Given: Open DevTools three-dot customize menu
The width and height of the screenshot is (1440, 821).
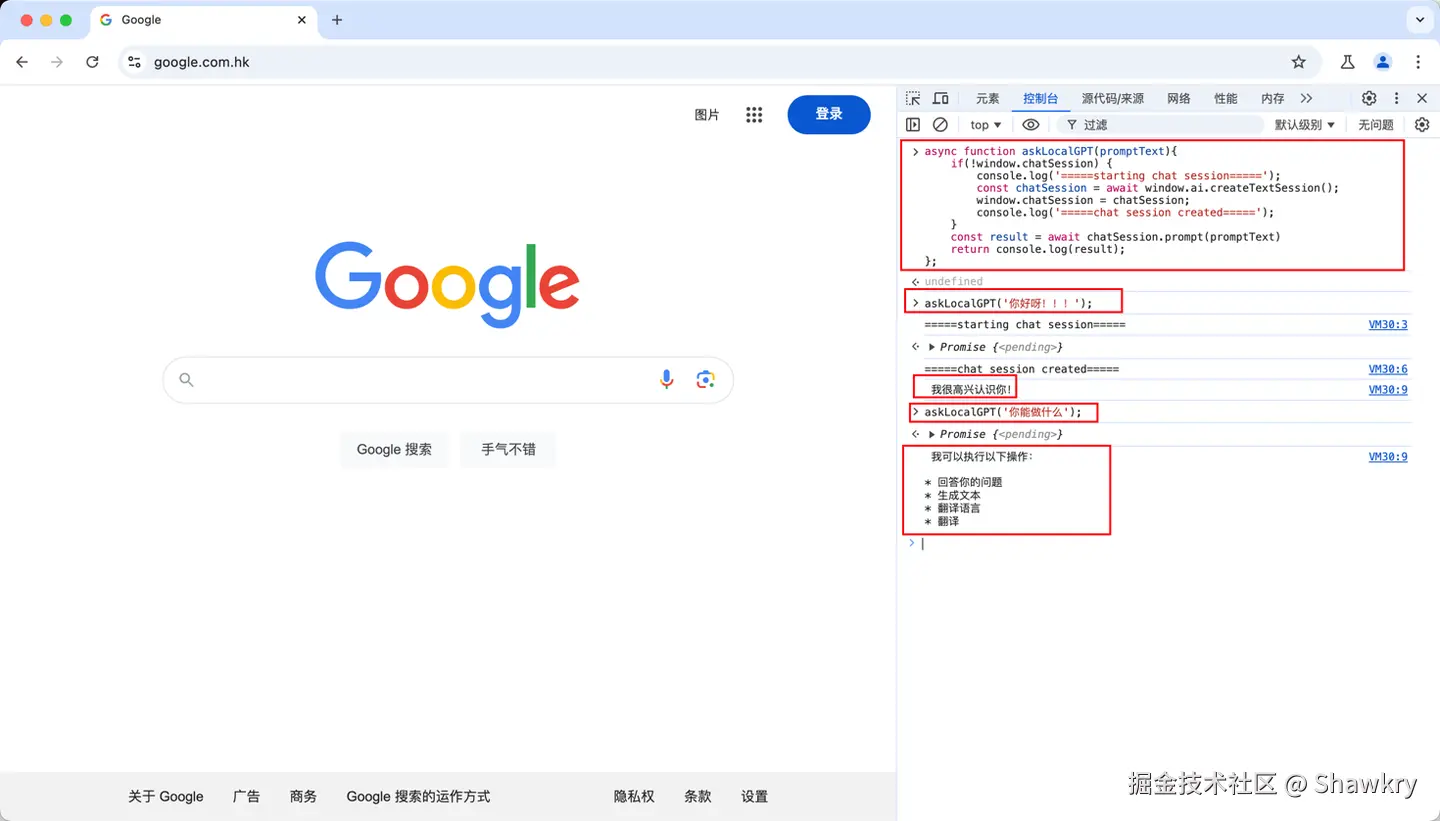Looking at the screenshot, I should 1397,98.
